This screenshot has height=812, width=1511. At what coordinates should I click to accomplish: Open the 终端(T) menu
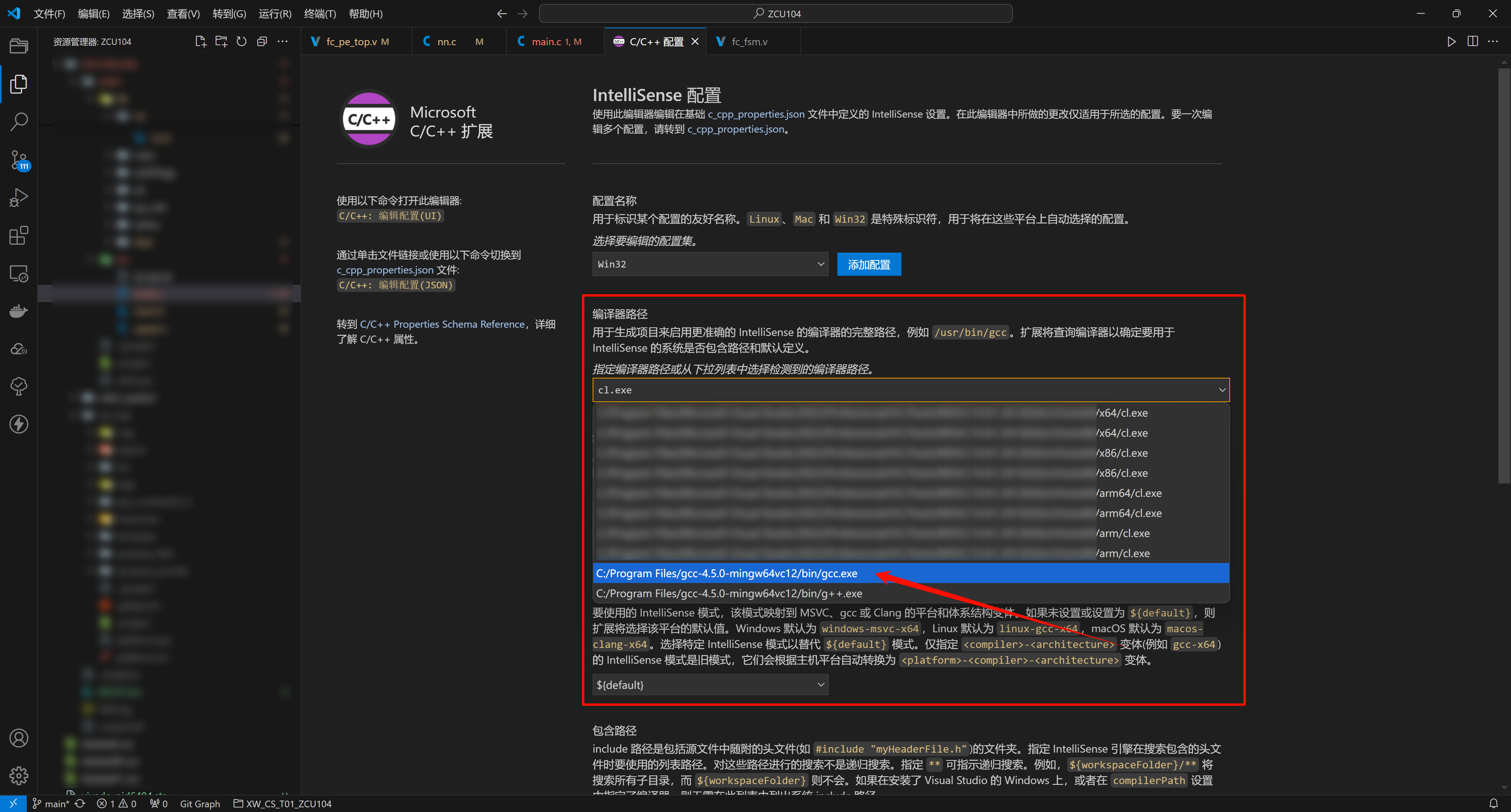320,13
